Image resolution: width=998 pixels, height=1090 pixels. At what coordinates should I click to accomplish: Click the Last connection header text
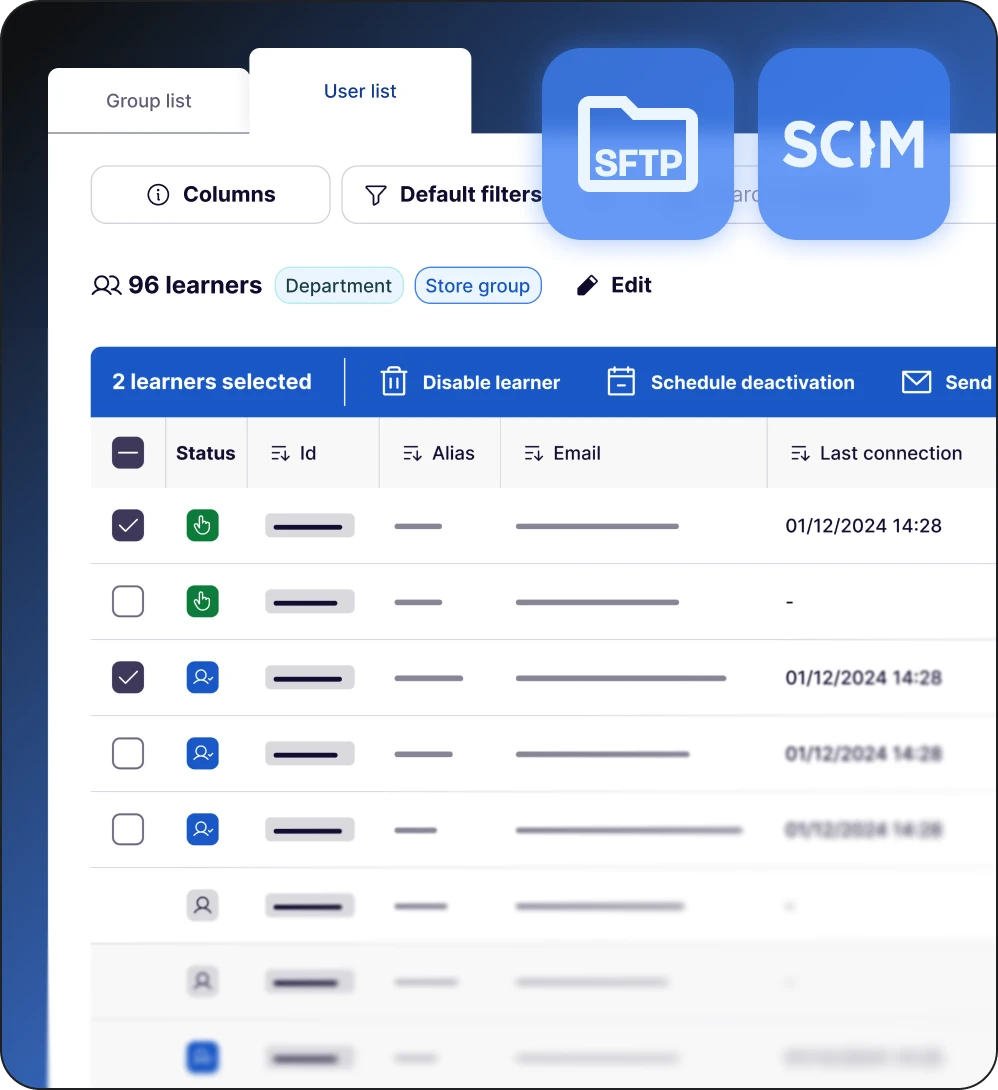point(891,453)
